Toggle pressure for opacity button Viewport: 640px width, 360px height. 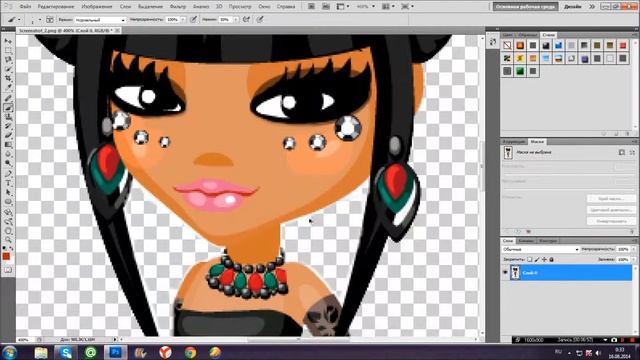(193, 20)
